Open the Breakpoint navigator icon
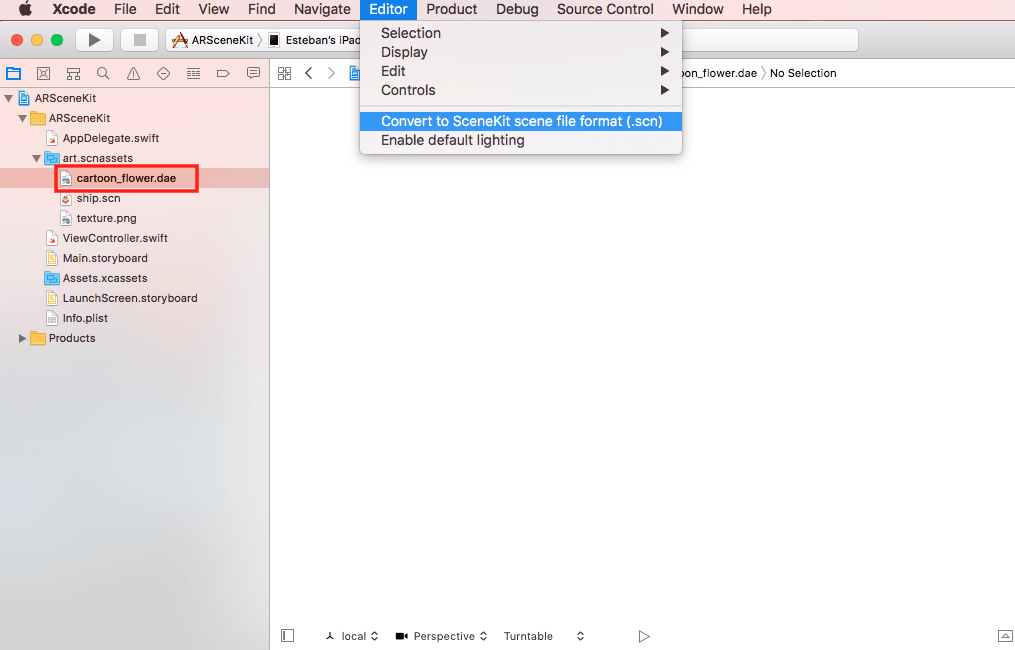Screen dimensions: 1015x650 223,73
